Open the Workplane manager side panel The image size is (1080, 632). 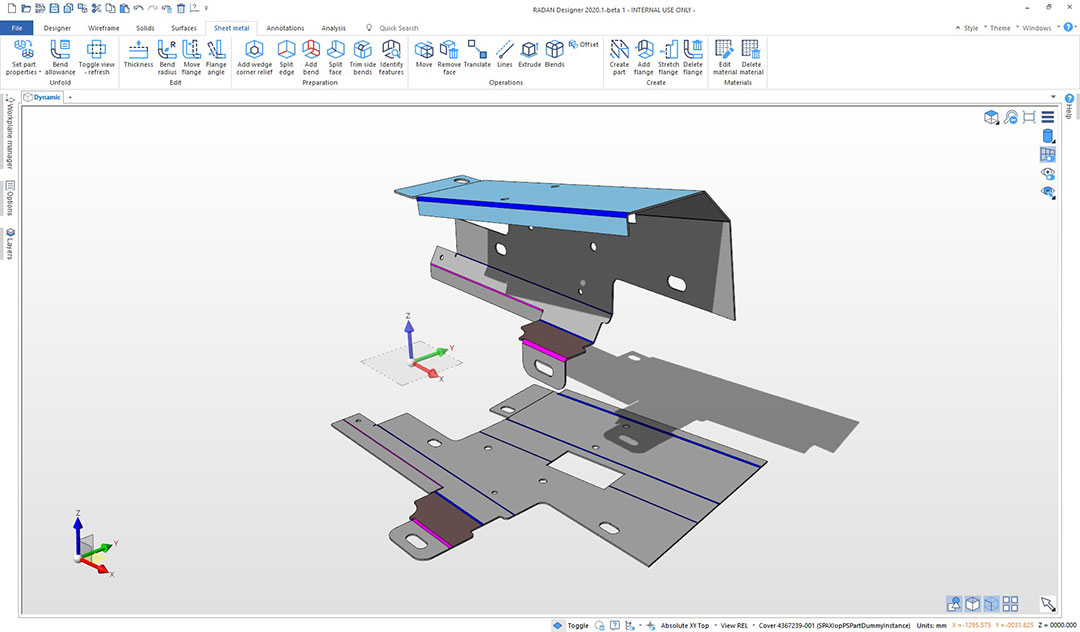point(9,135)
